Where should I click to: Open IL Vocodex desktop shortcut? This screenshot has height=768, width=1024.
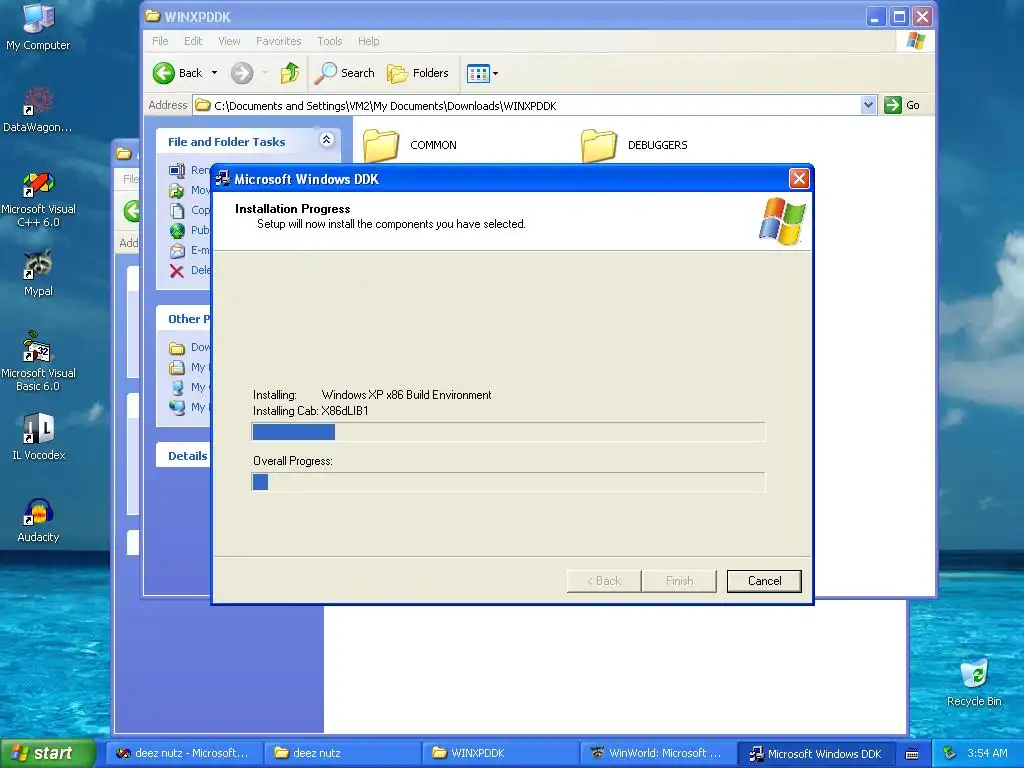38,436
